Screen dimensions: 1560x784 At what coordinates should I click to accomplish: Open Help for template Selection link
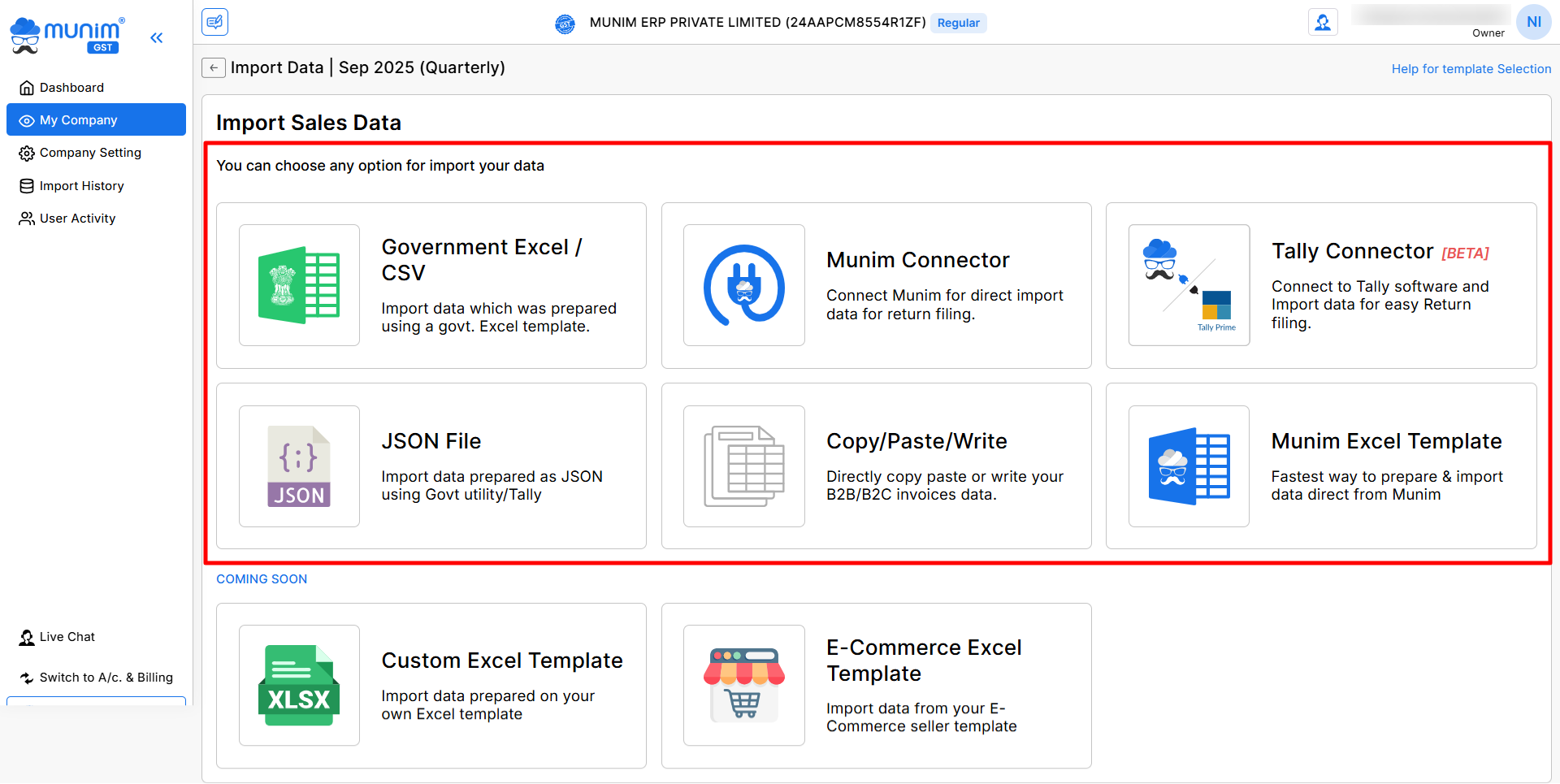[x=1471, y=69]
